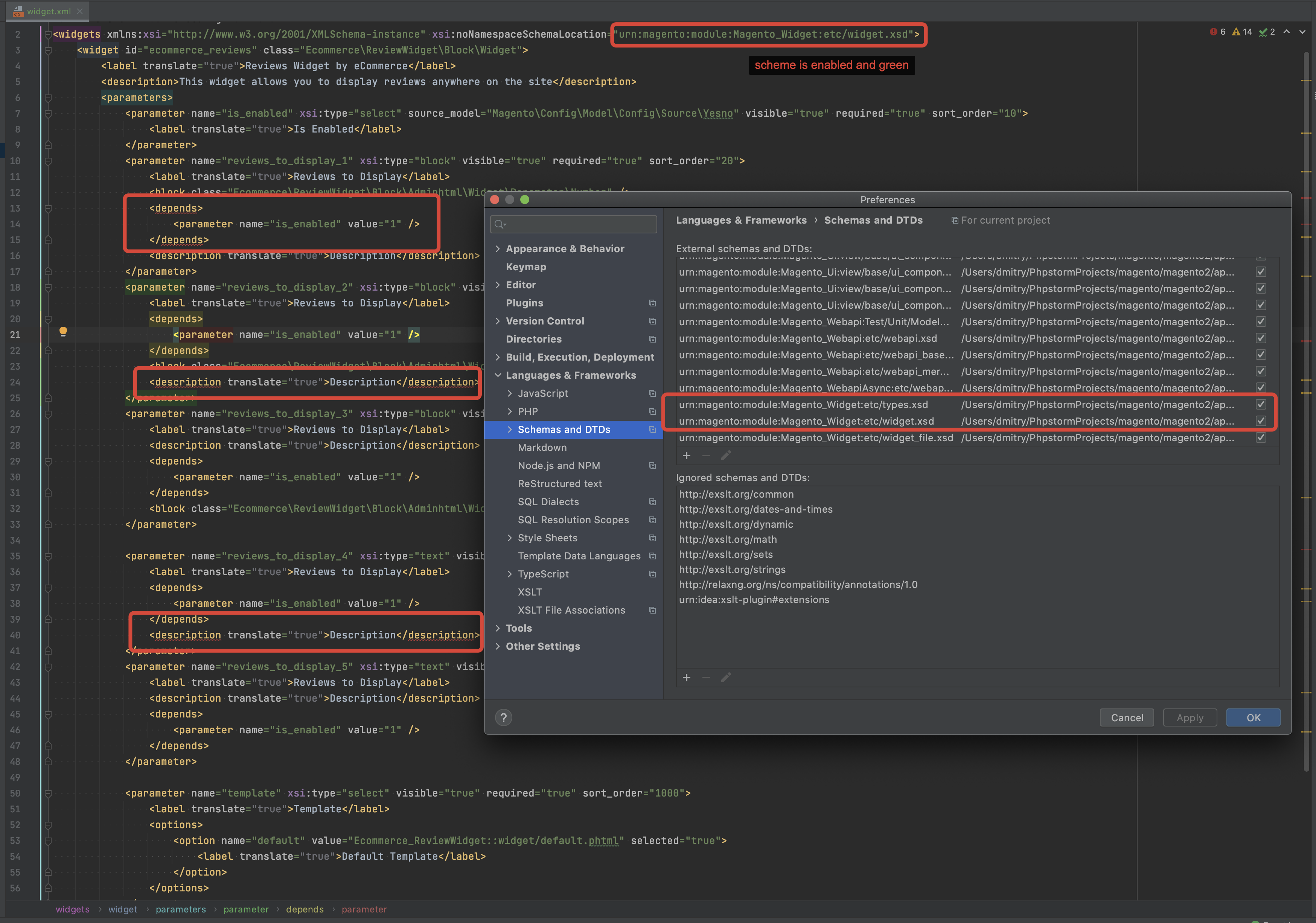Screen dimensions: 1316x923
Task: Select the SQL Dialects settings page
Action: (x=548, y=502)
